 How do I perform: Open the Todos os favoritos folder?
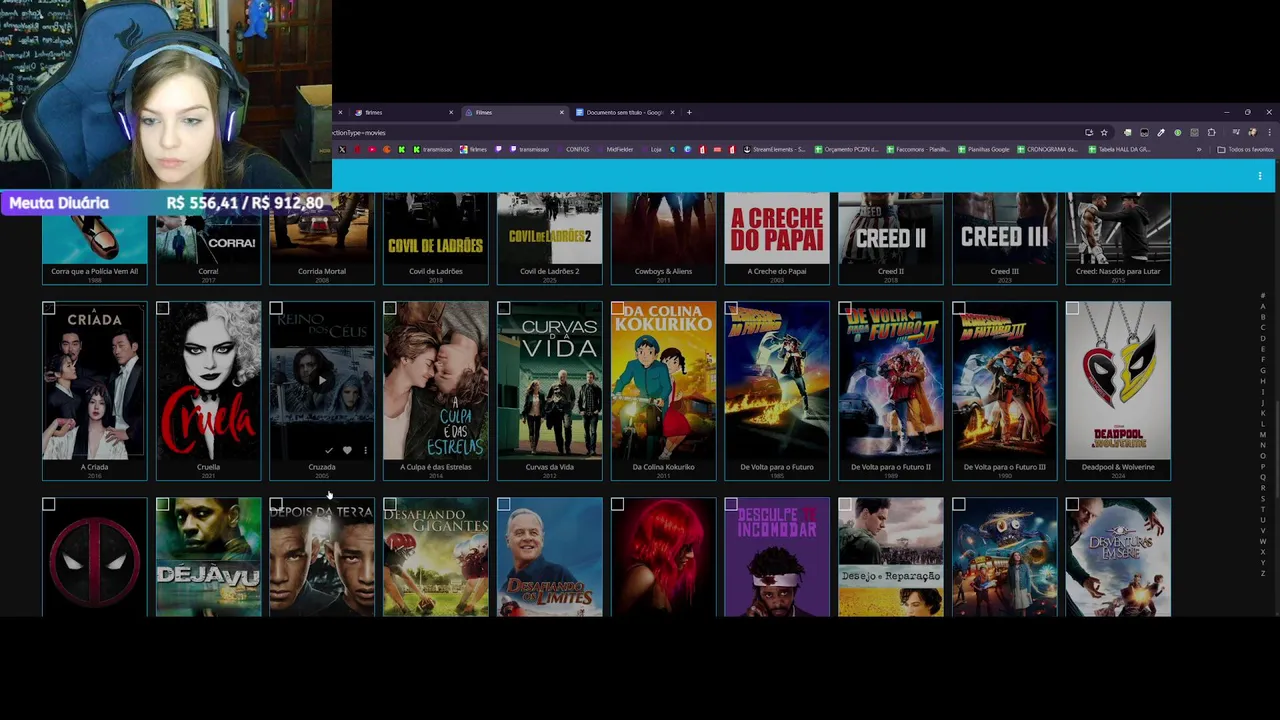click(x=1244, y=149)
